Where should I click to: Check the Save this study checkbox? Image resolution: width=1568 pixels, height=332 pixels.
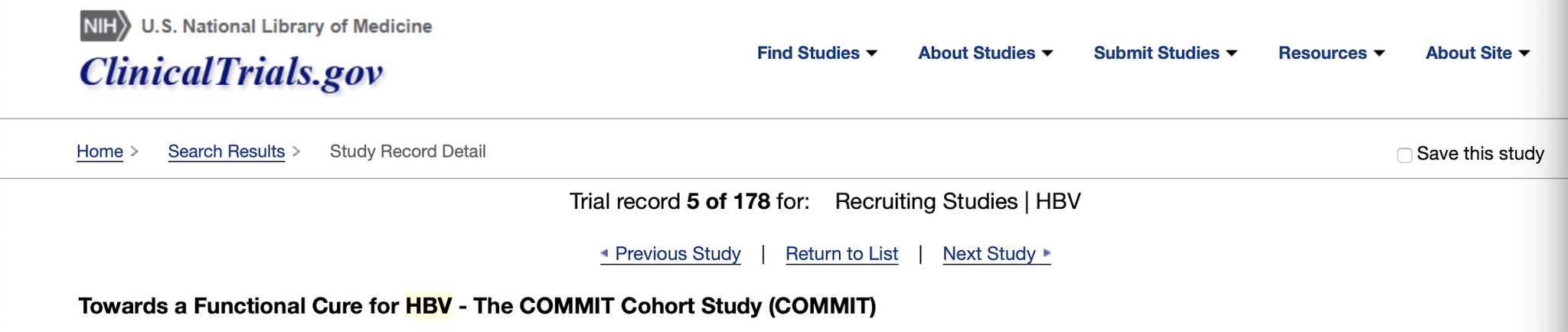click(1404, 155)
